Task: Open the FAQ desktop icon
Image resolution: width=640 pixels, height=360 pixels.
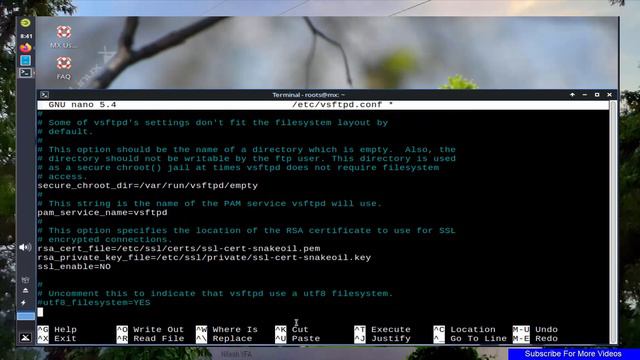Action: tap(64, 68)
